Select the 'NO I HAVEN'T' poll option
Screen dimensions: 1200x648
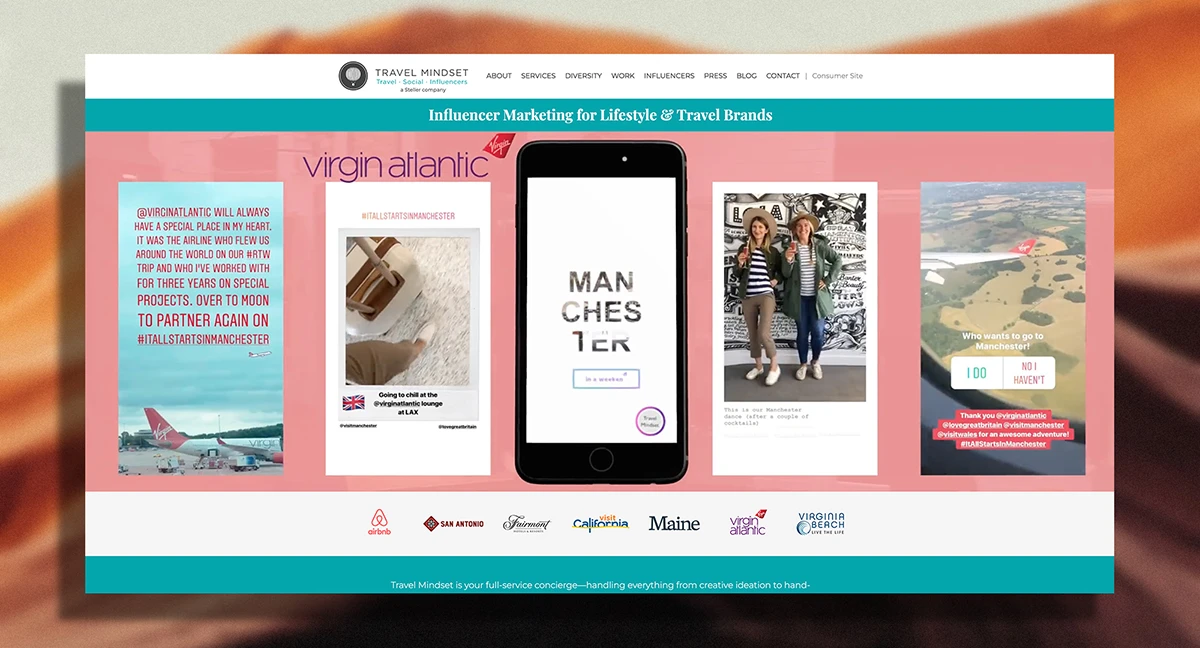pyautogui.click(x=1029, y=373)
